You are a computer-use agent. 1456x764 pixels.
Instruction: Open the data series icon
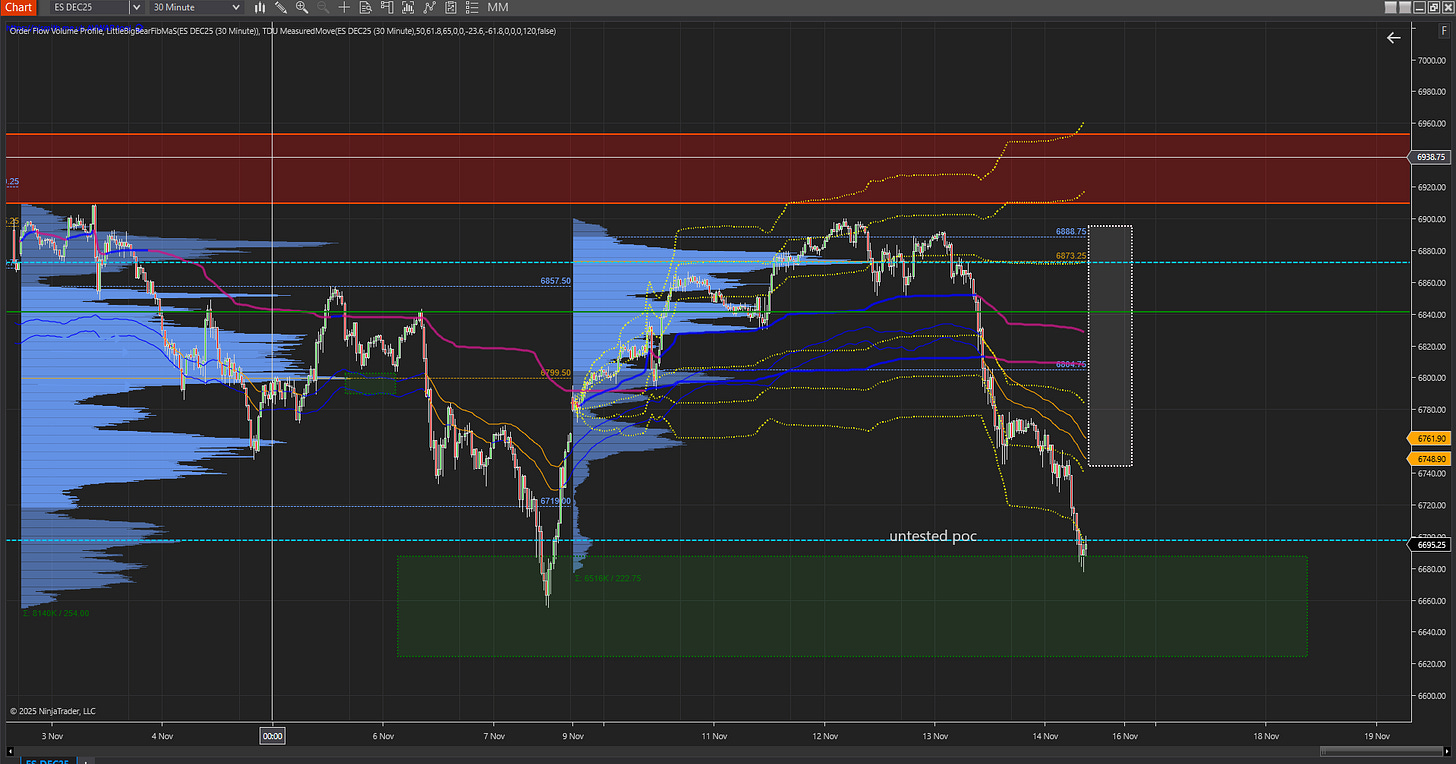click(408, 7)
